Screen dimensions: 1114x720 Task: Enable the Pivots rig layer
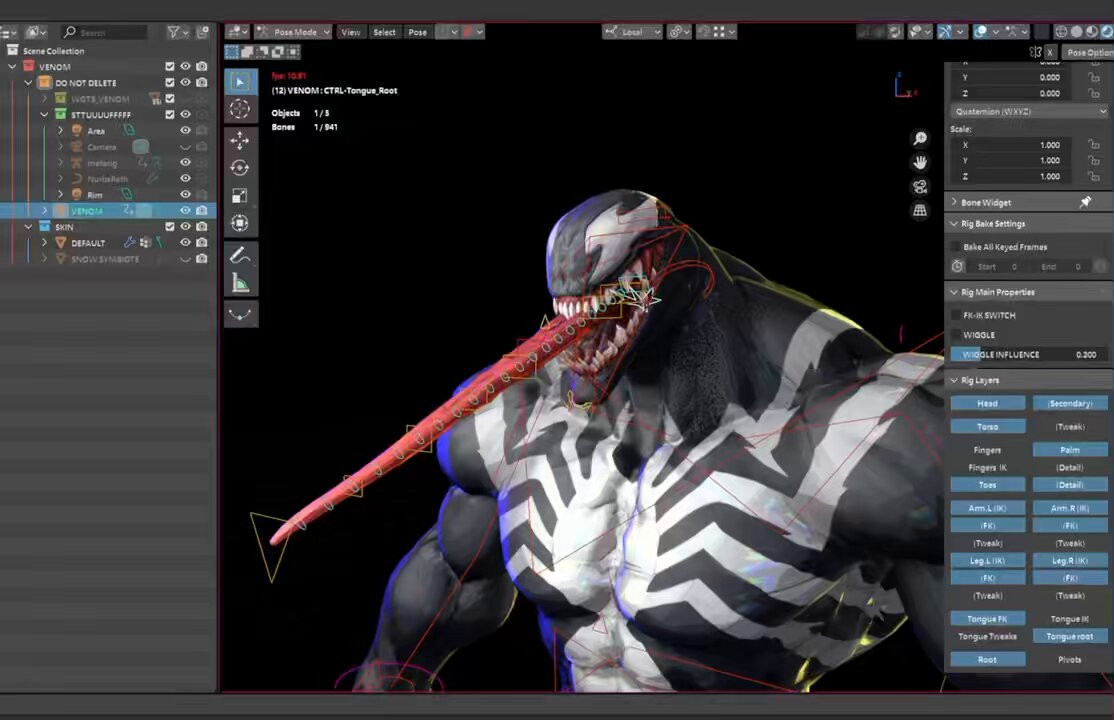point(1070,659)
